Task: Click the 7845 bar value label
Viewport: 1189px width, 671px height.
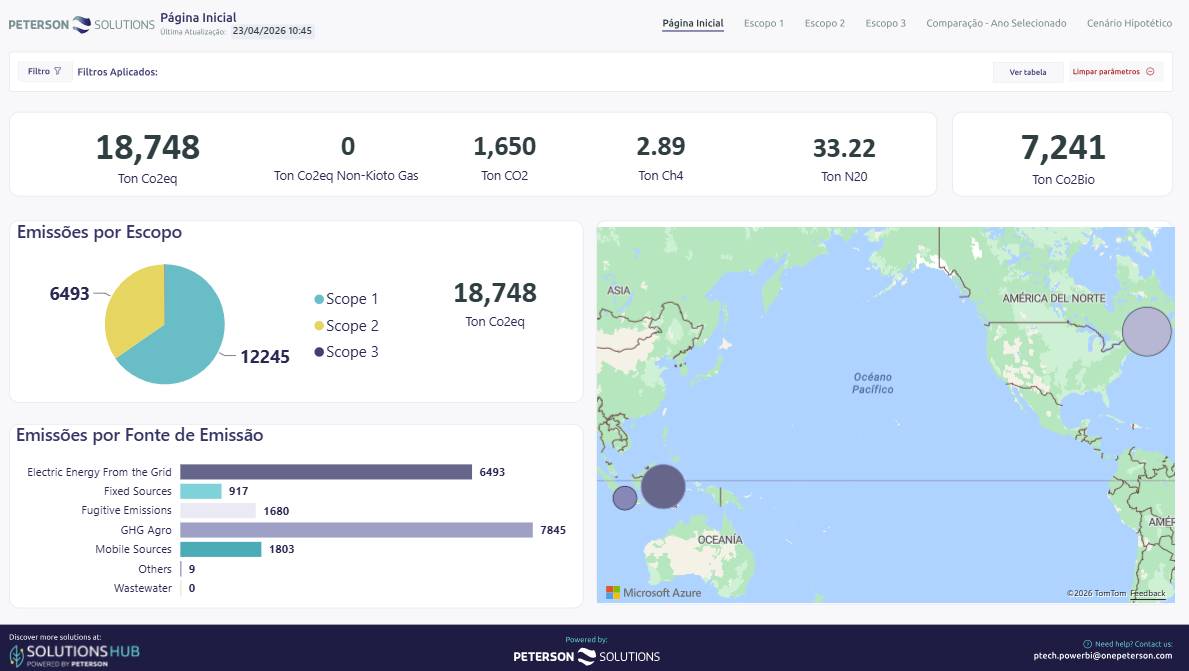Action: pos(553,530)
